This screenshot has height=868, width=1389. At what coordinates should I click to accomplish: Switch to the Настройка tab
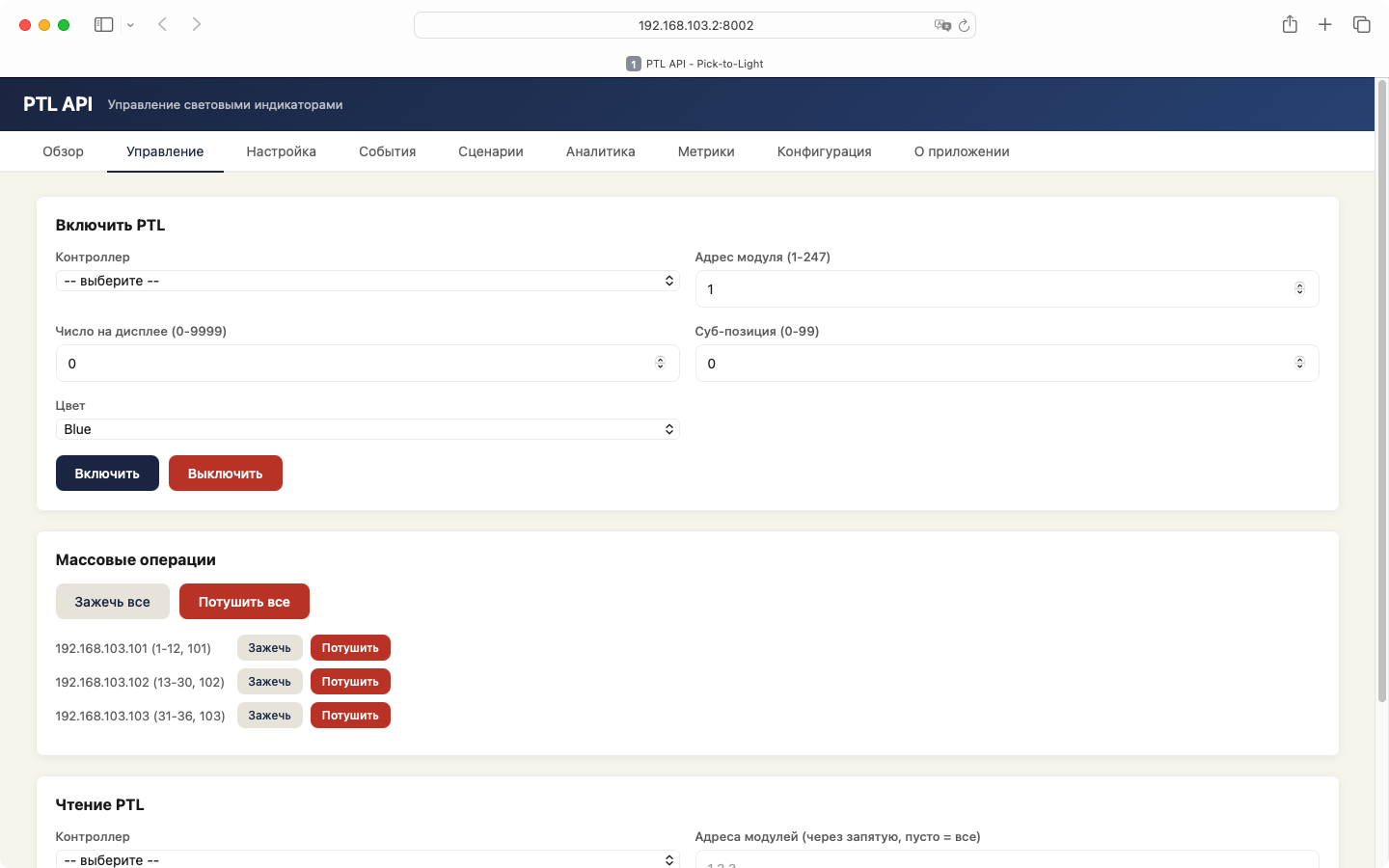pyautogui.click(x=281, y=151)
